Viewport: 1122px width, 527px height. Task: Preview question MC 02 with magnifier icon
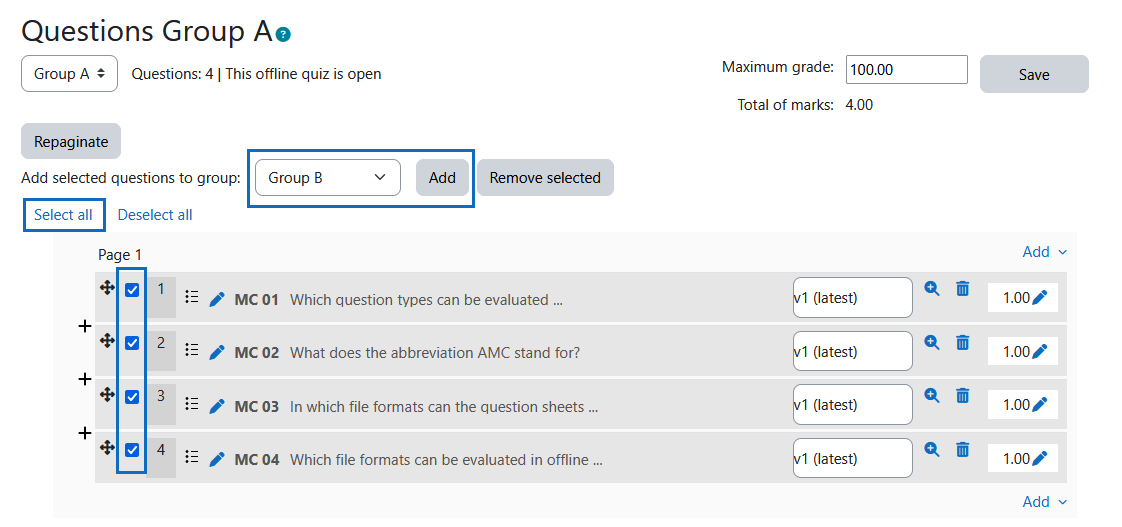pos(932,342)
